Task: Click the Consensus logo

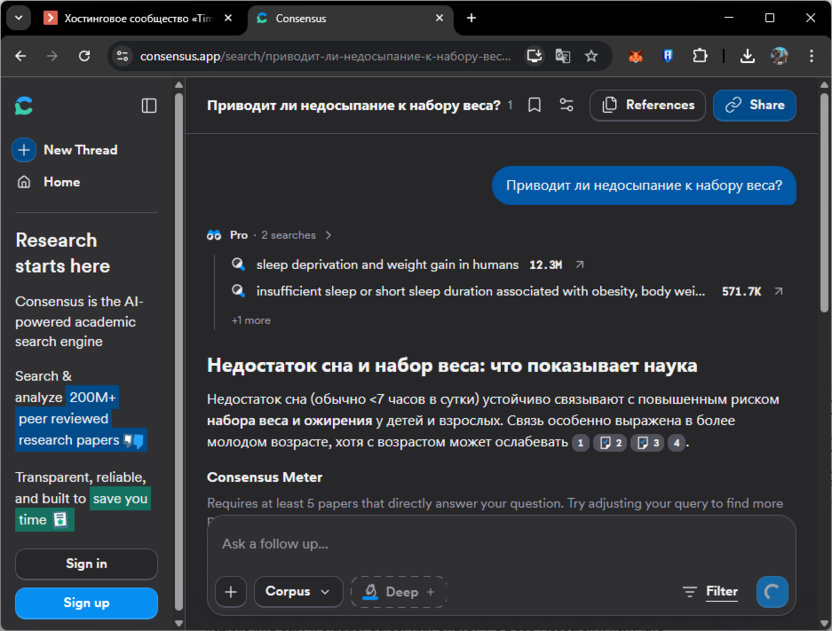Action: coord(24,106)
